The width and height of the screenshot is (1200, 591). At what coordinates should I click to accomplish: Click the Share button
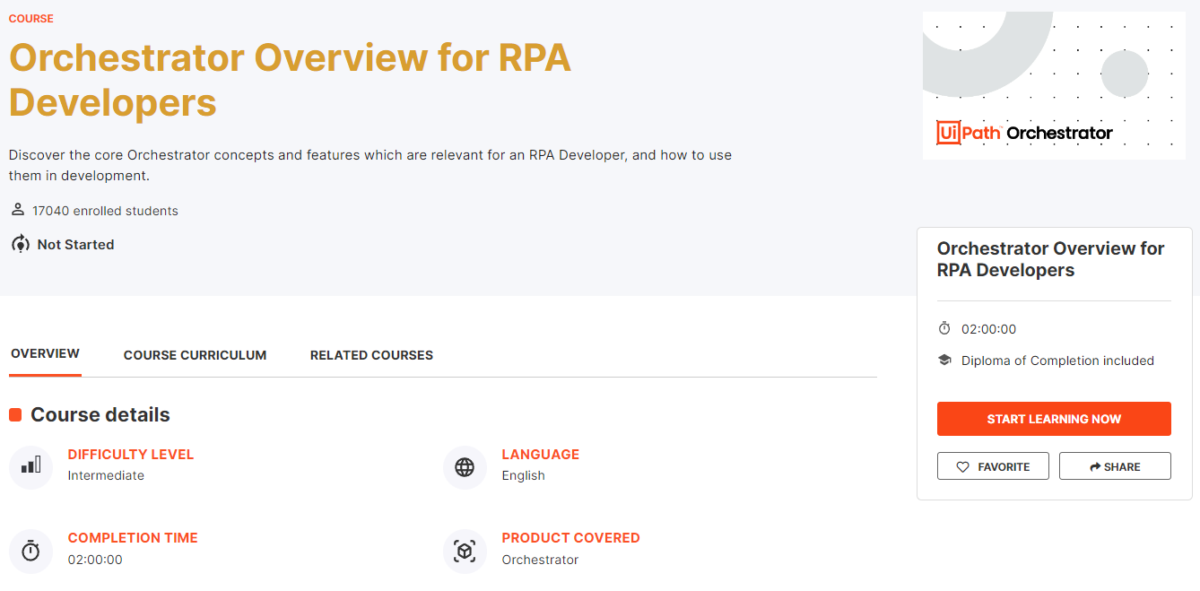point(1114,465)
